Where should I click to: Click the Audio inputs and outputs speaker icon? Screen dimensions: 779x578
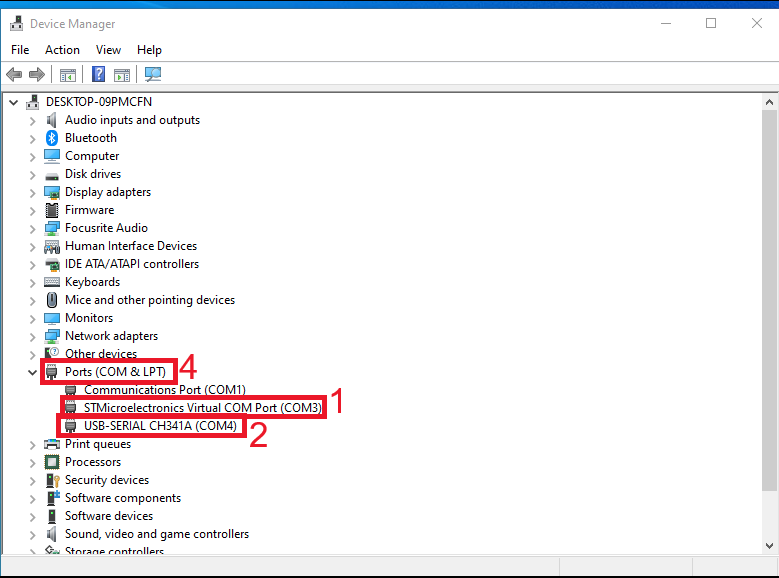click(52, 120)
